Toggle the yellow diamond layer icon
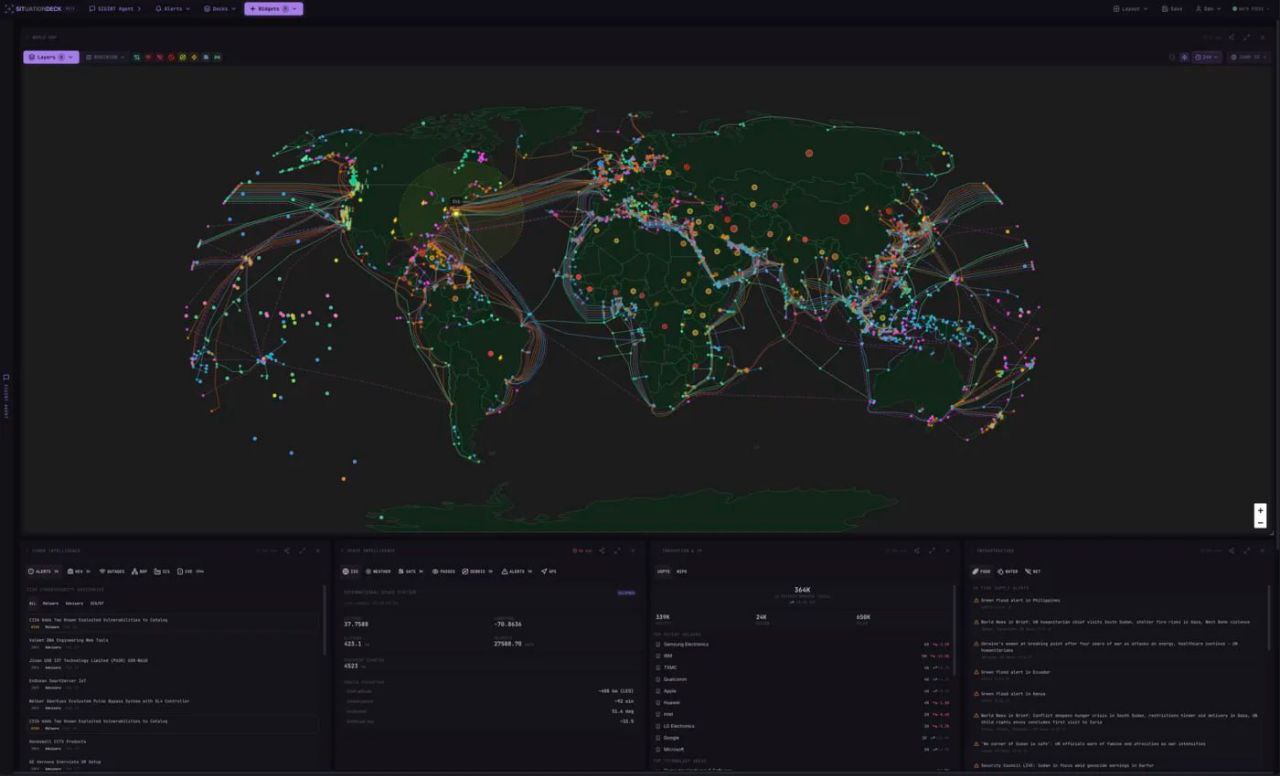 [194, 57]
